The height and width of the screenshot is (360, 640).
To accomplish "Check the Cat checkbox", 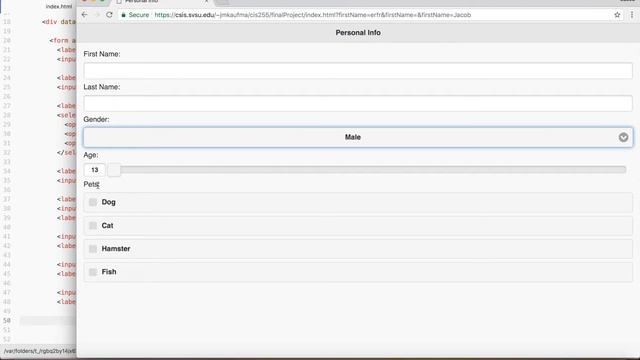I will point(93,225).
